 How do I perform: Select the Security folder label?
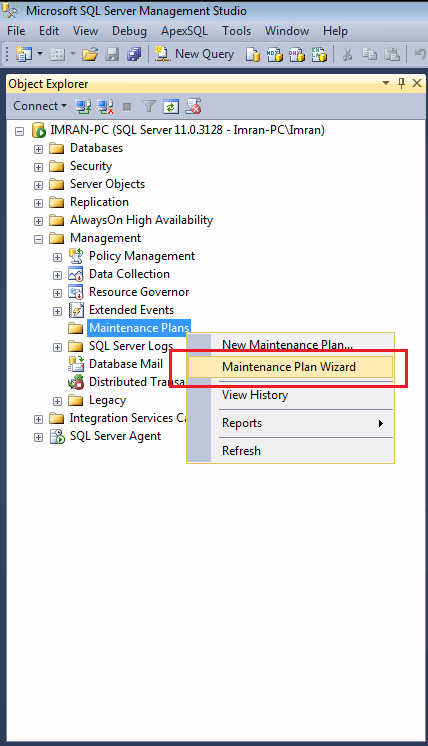coord(91,166)
